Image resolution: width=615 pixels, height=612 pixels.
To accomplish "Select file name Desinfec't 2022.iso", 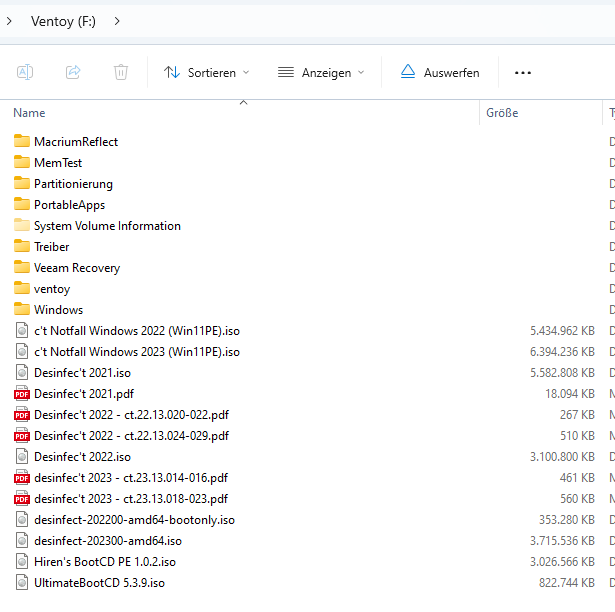I will pos(82,457).
